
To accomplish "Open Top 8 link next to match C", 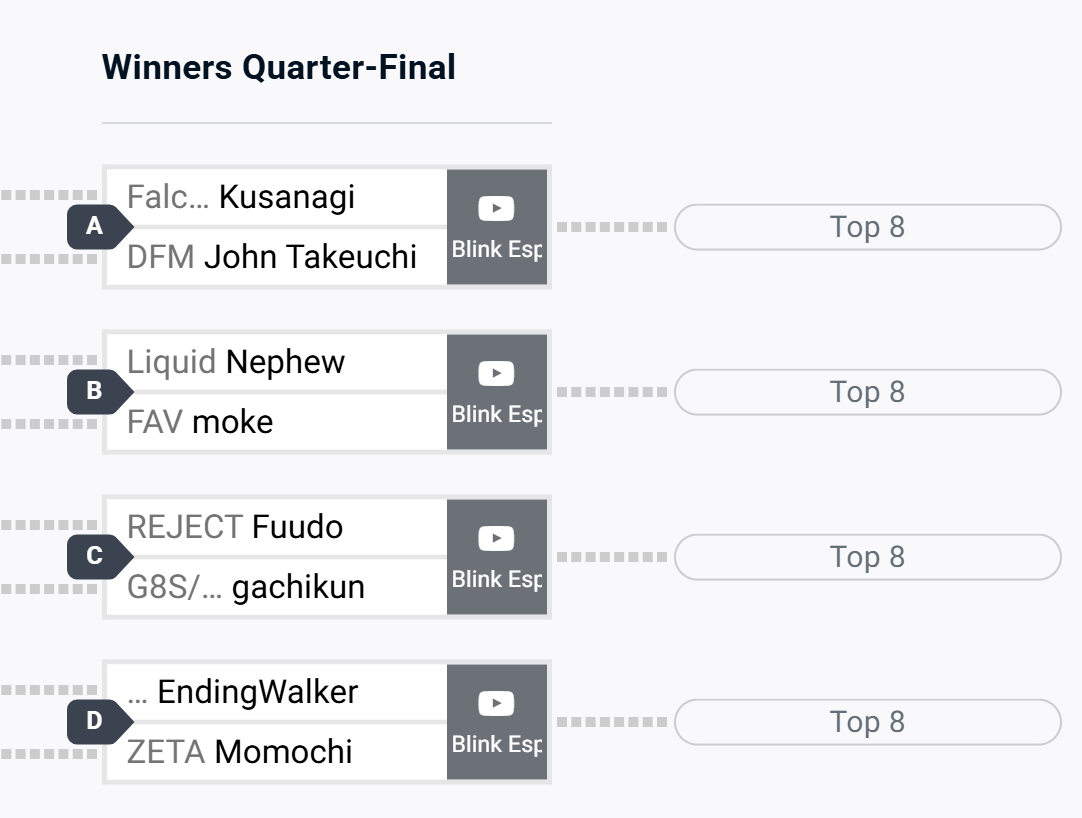I will [867, 557].
